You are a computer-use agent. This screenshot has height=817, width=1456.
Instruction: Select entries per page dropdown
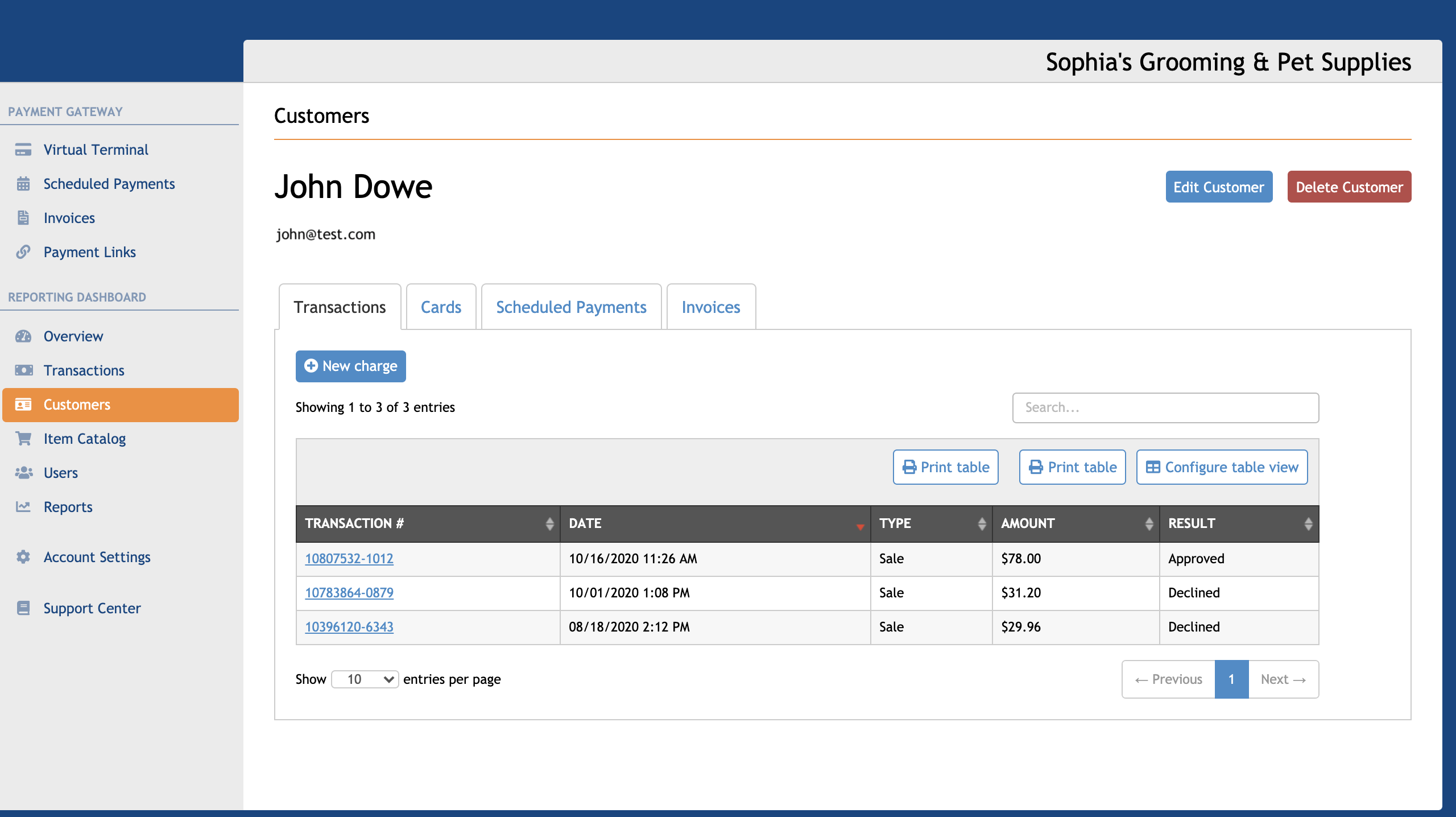pos(363,679)
